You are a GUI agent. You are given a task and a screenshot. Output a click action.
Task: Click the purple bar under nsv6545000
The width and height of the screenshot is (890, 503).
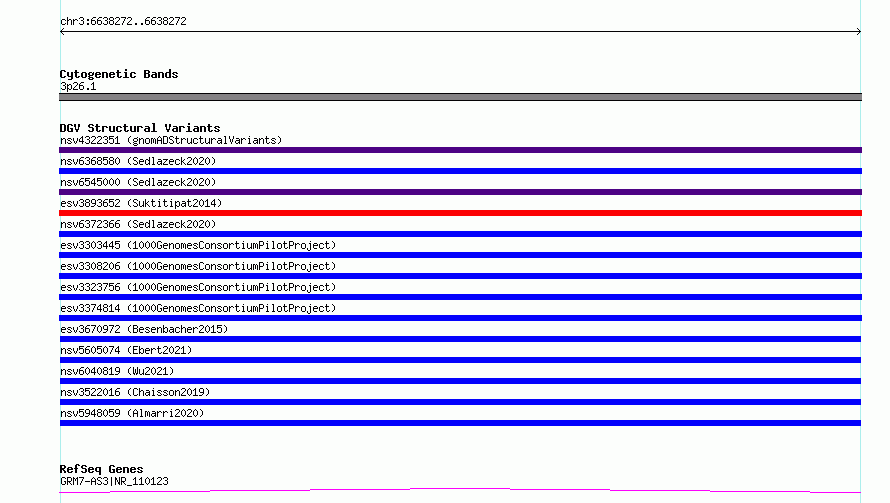tap(460, 192)
